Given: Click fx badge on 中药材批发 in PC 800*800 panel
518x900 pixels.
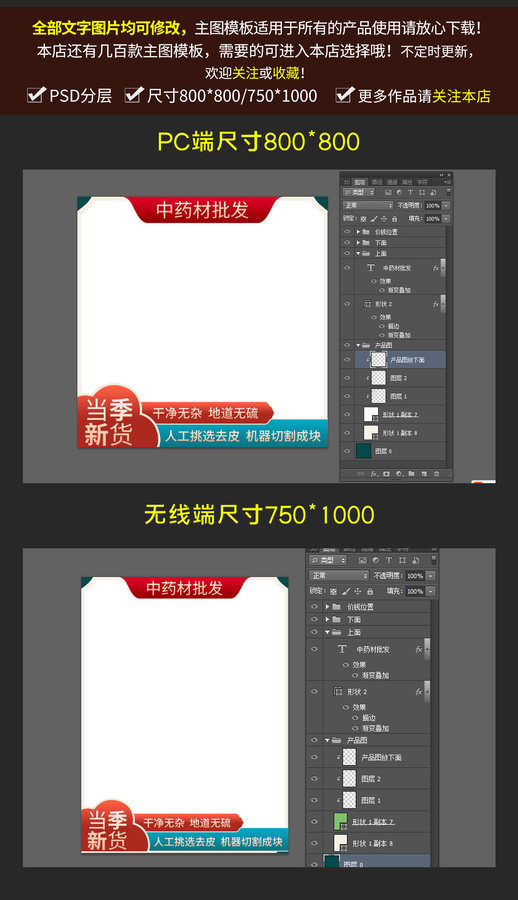Looking at the screenshot, I should [x=436, y=268].
